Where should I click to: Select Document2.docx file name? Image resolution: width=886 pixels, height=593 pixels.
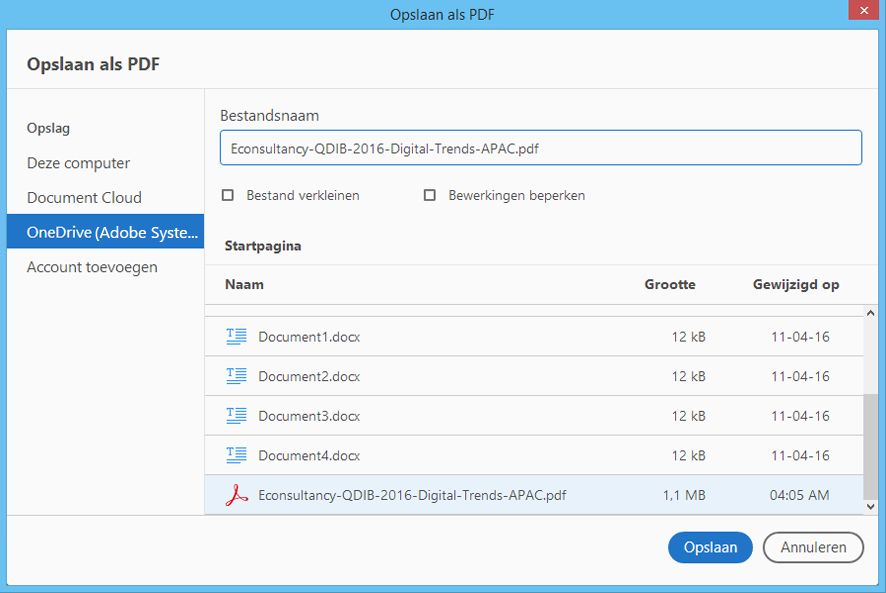pyautogui.click(x=309, y=376)
